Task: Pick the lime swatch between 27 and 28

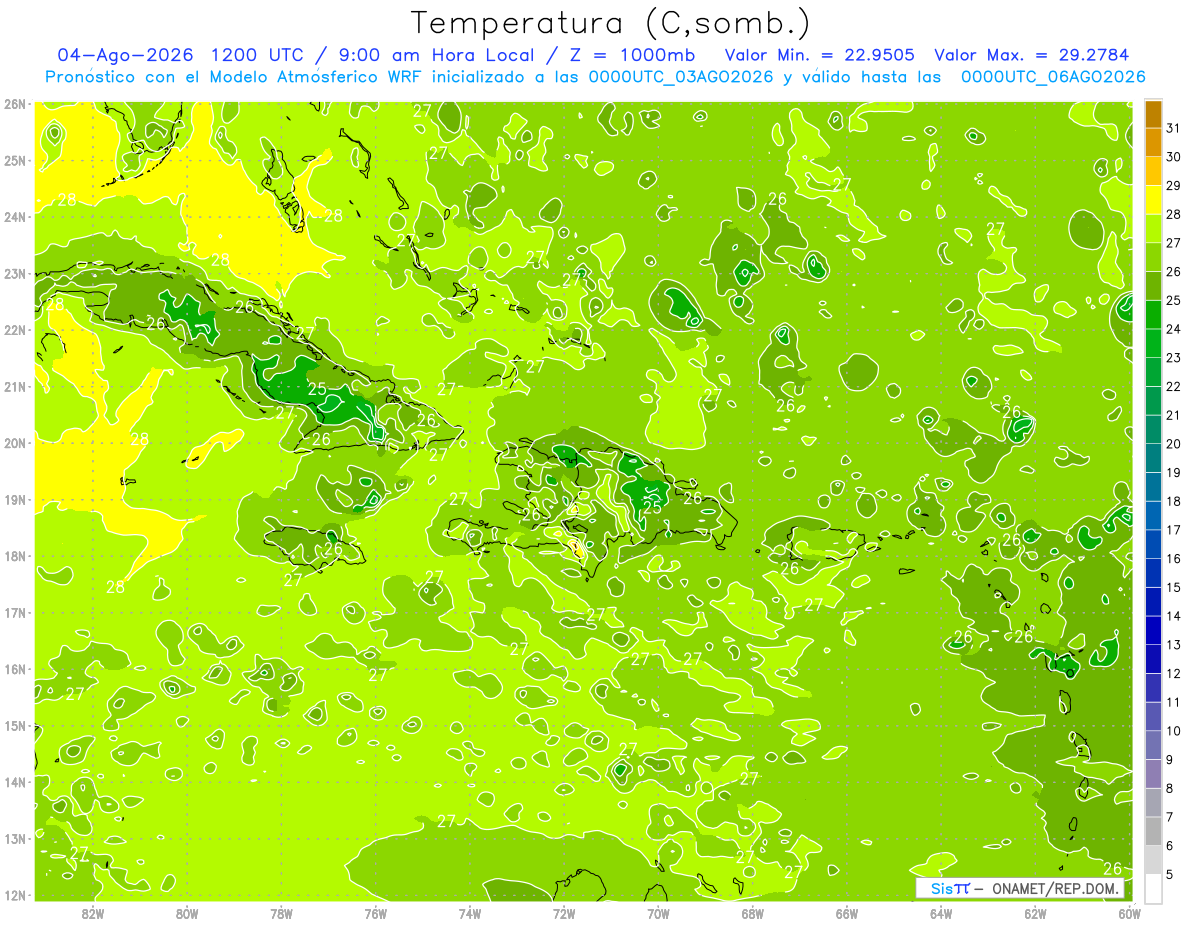Action: tap(1153, 228)
